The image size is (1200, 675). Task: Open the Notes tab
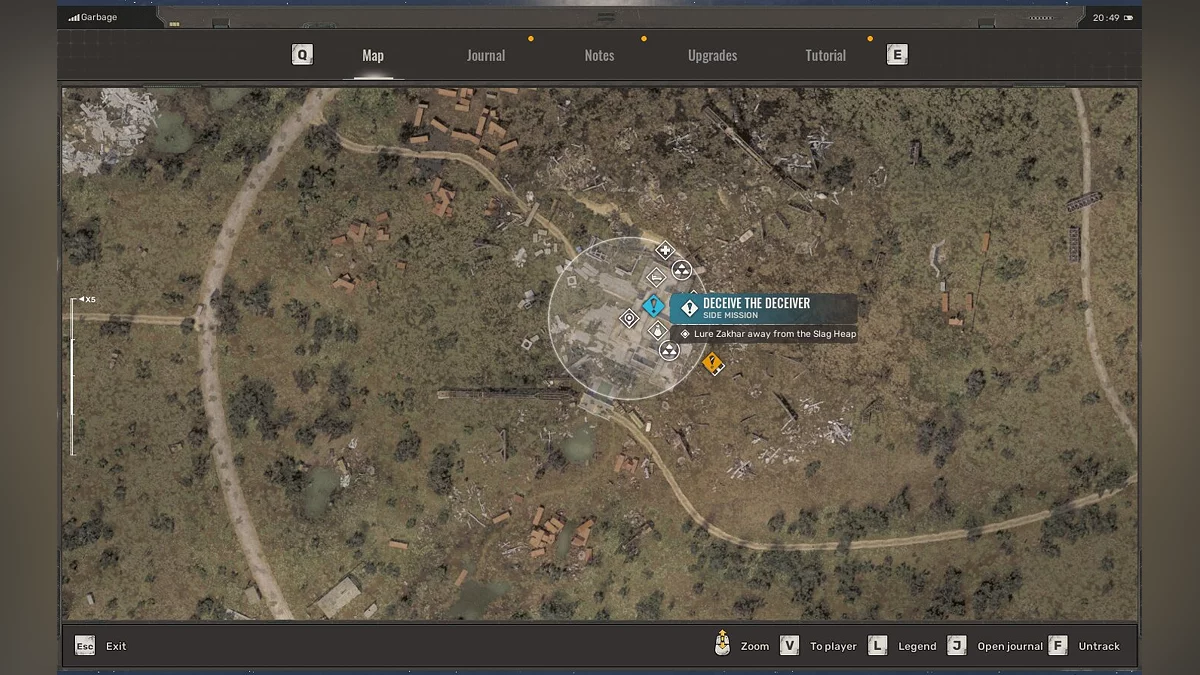coord(599,56)
